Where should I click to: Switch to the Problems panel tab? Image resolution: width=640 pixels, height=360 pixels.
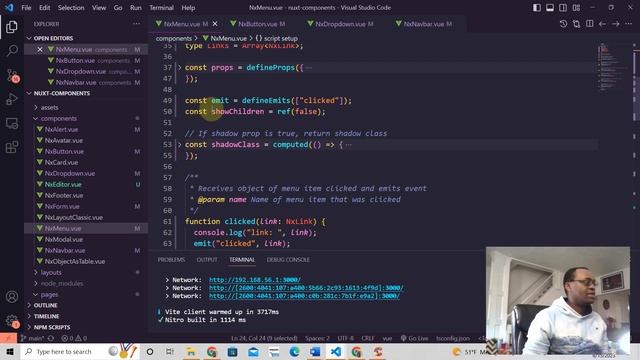(171, 260)
